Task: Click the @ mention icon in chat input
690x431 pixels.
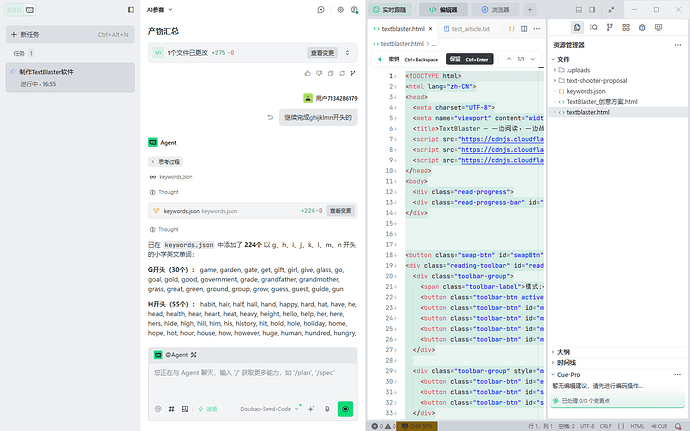Action: [158, 409]
